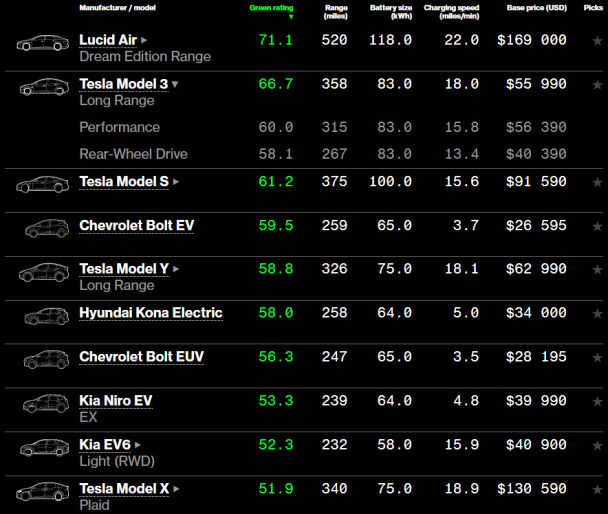Select the Tesla Model 3 Performance row
Image resolution: width=608 pixels, height=514 pixels.
tap(119, 127)
